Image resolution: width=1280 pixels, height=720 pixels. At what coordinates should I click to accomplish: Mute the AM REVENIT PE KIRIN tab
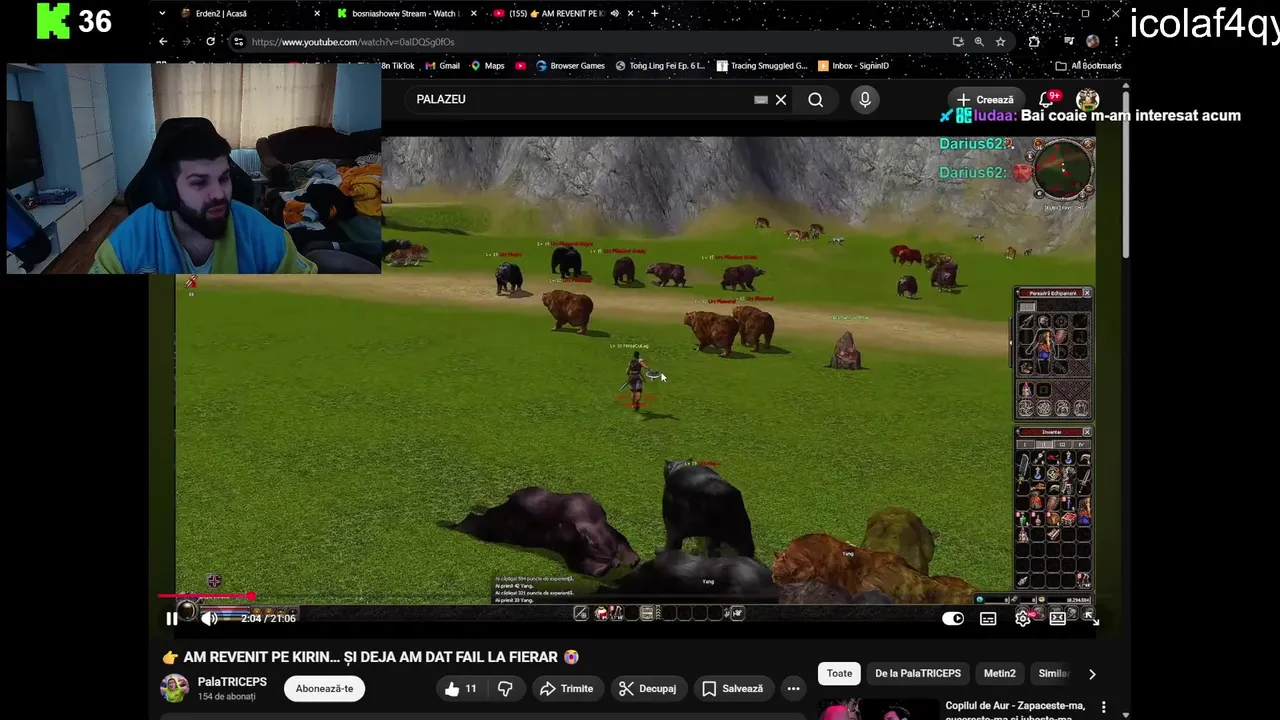coord(615,13)
